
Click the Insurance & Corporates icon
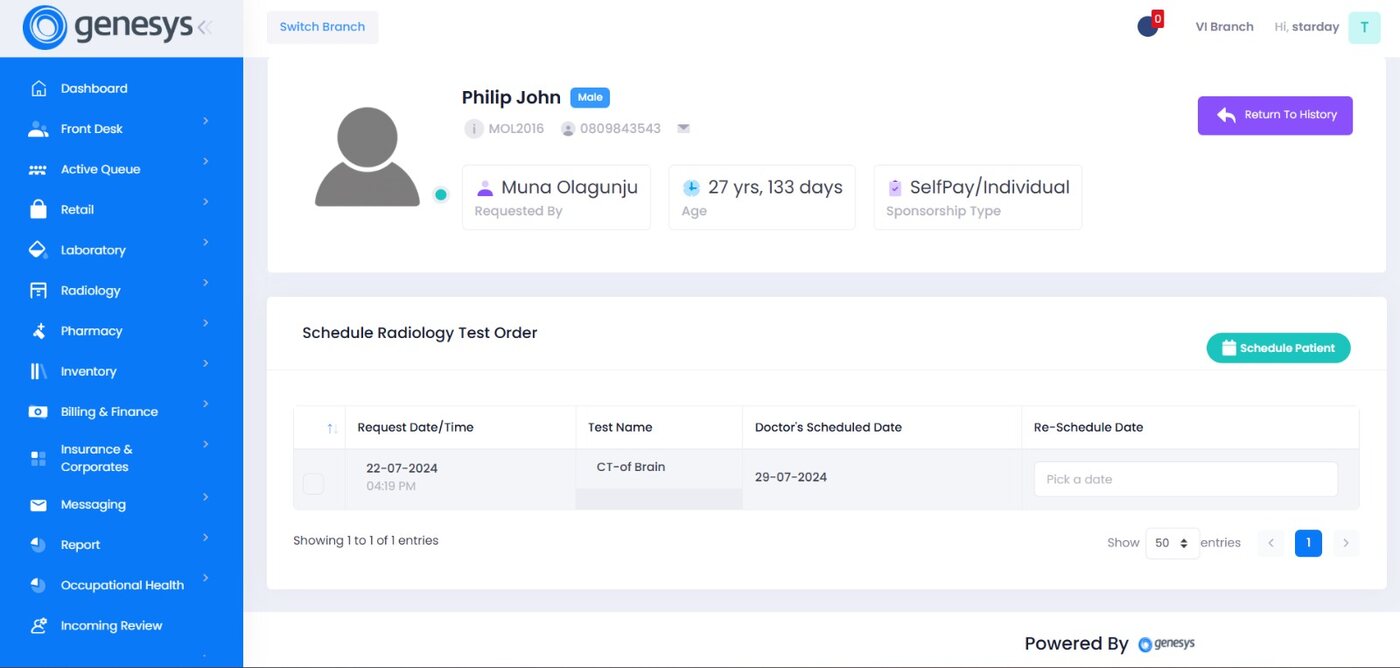(x=38, y=458)
